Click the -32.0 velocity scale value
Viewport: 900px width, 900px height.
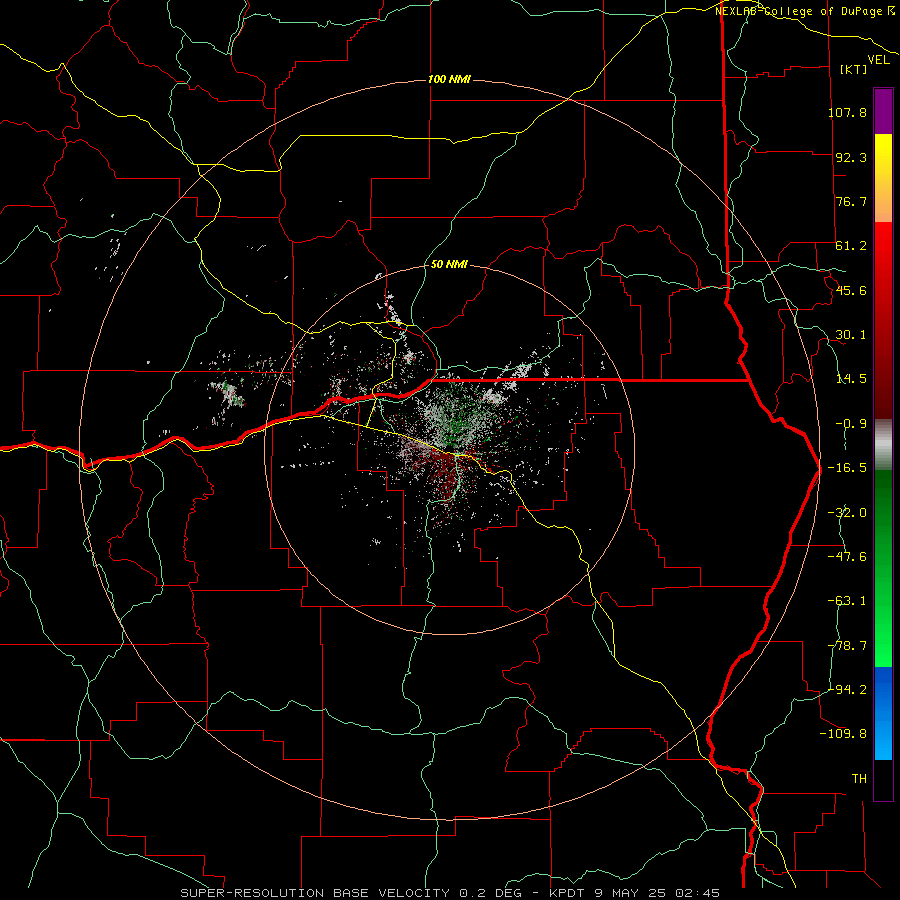pos(847,513)
